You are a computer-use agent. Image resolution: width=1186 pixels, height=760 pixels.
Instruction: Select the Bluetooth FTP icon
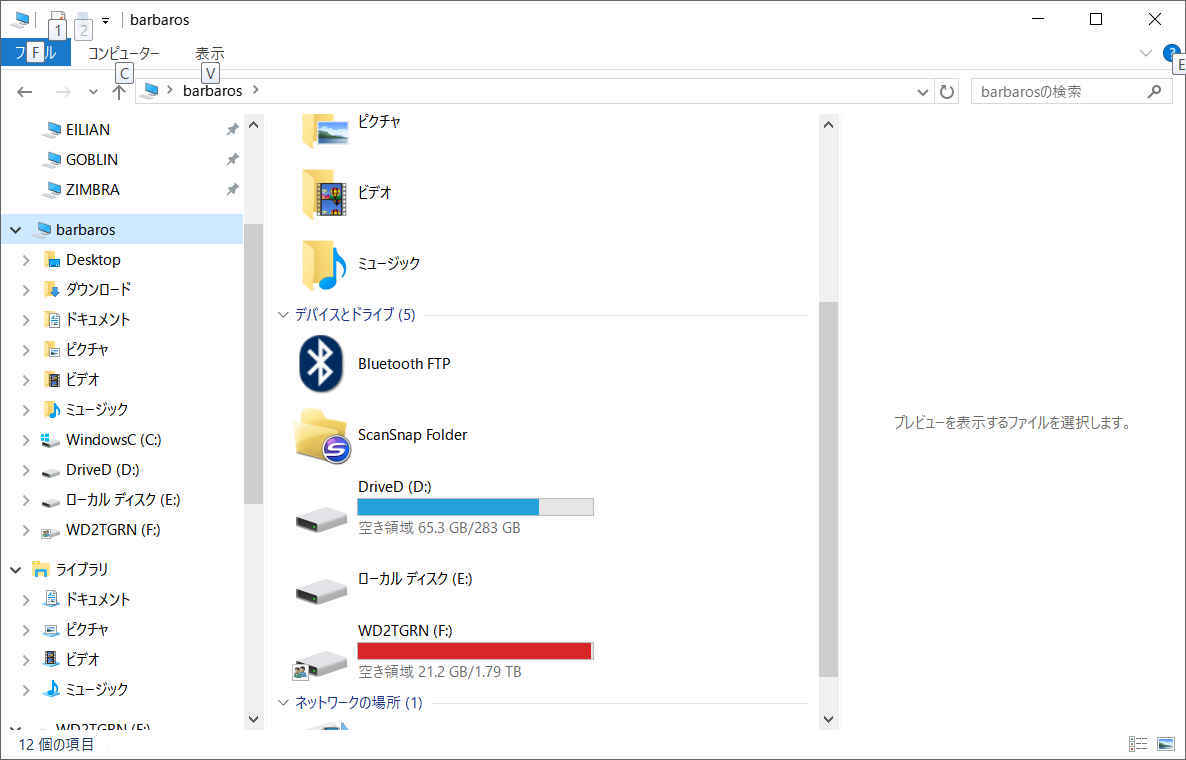[321, 364]
